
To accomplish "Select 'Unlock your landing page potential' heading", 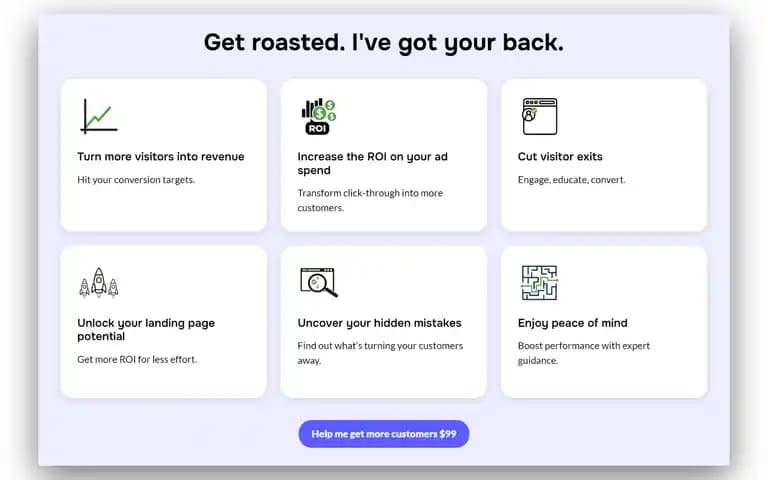I will coord(146,330).
